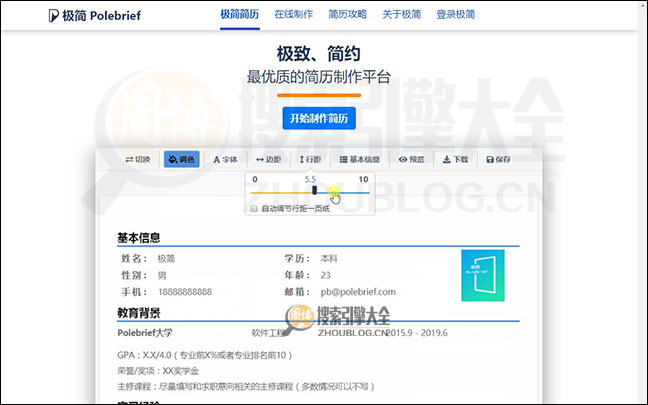The height and width of the screenshot is (405, 648).
Task: Open 关于极简 page
Action: [x=402, y=14]
